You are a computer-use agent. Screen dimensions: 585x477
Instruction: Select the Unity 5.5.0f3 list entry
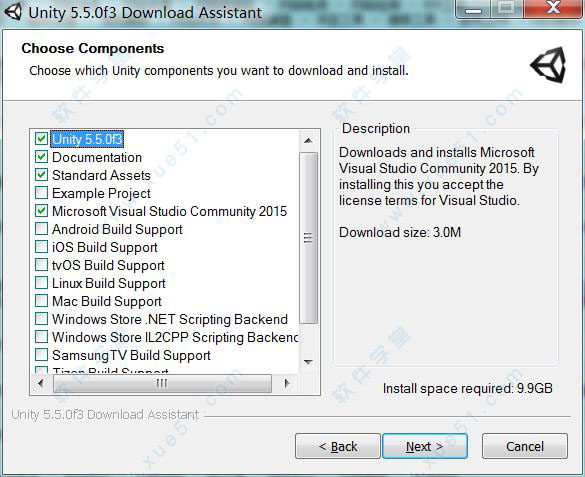(x=87, y=139)
